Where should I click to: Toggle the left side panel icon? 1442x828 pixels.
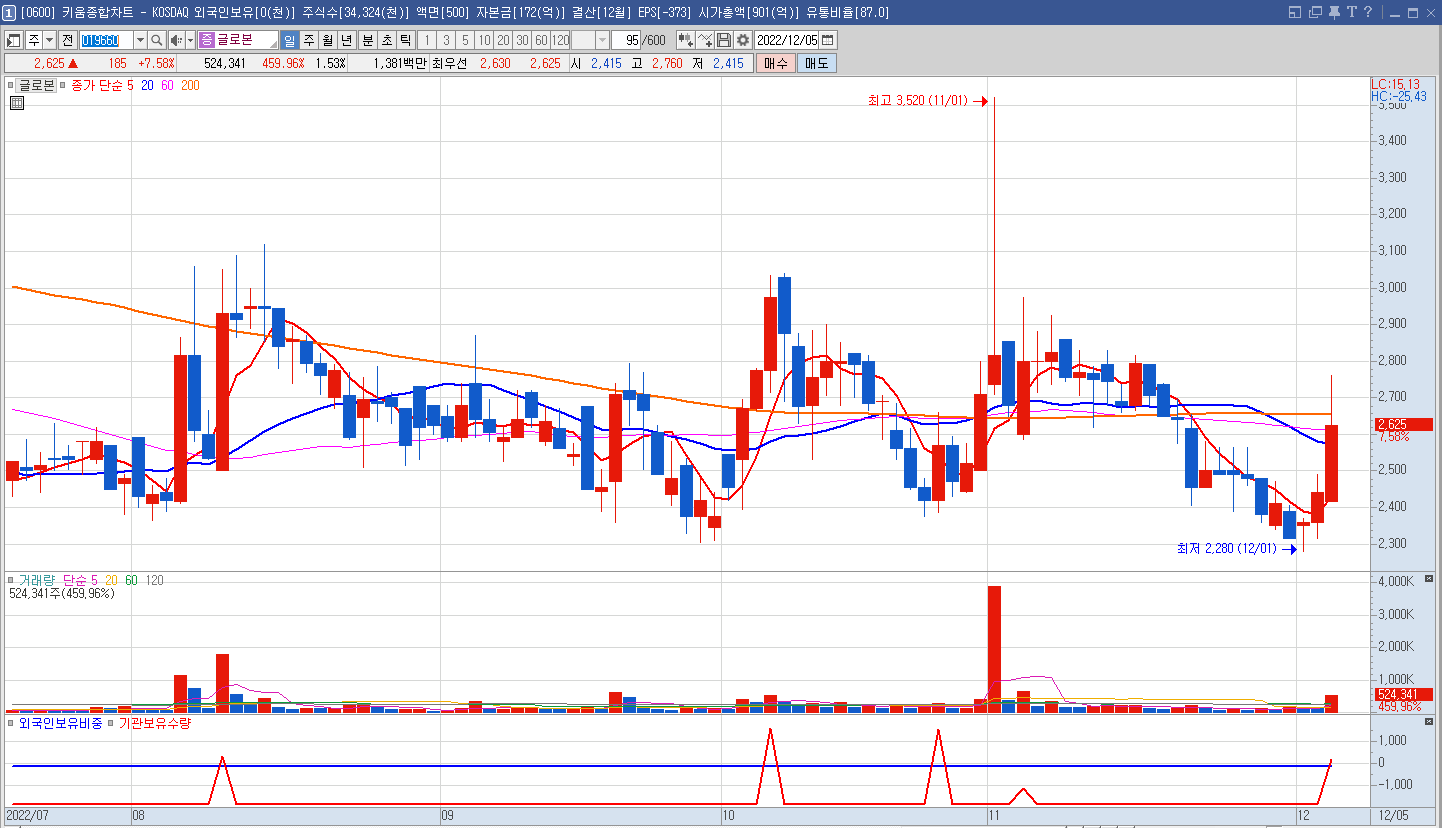click(14, 40)
